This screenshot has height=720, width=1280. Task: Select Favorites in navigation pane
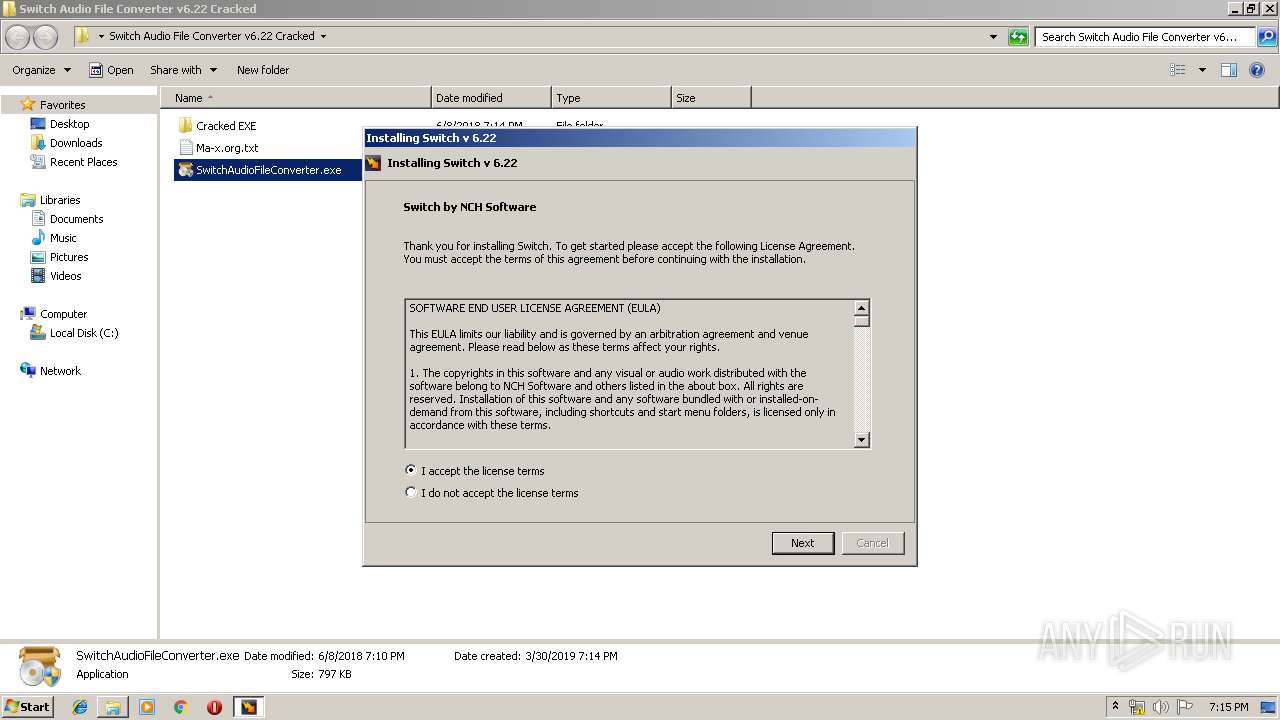pyautogui.click(x=62, y=104)
